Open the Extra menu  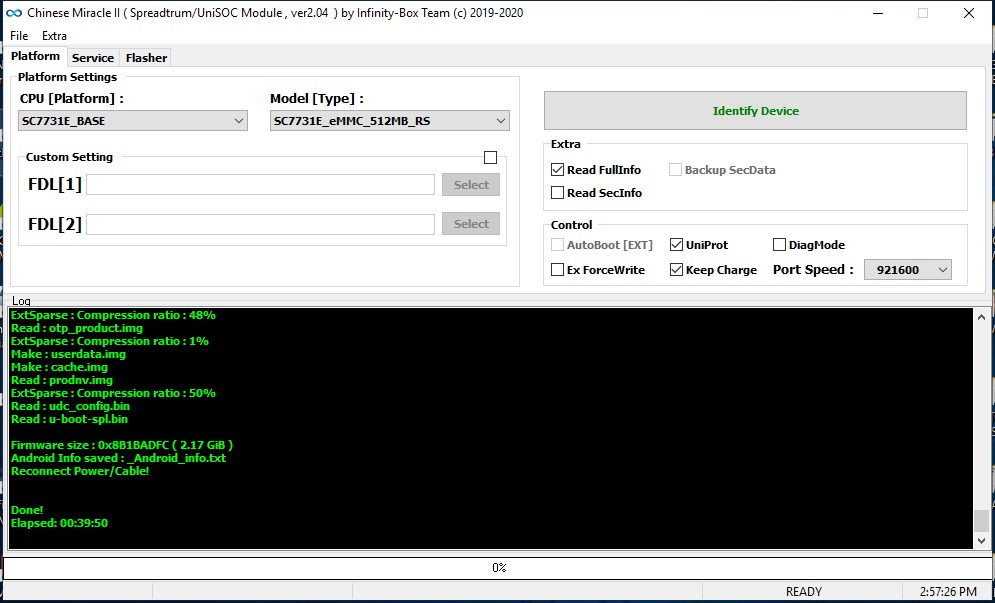coord(54,36)
